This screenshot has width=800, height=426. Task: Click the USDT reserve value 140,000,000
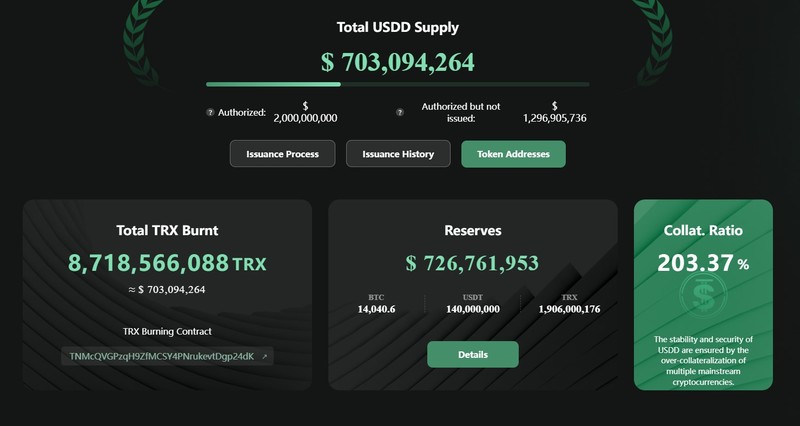pyautogui.click(x=473, y=309)
